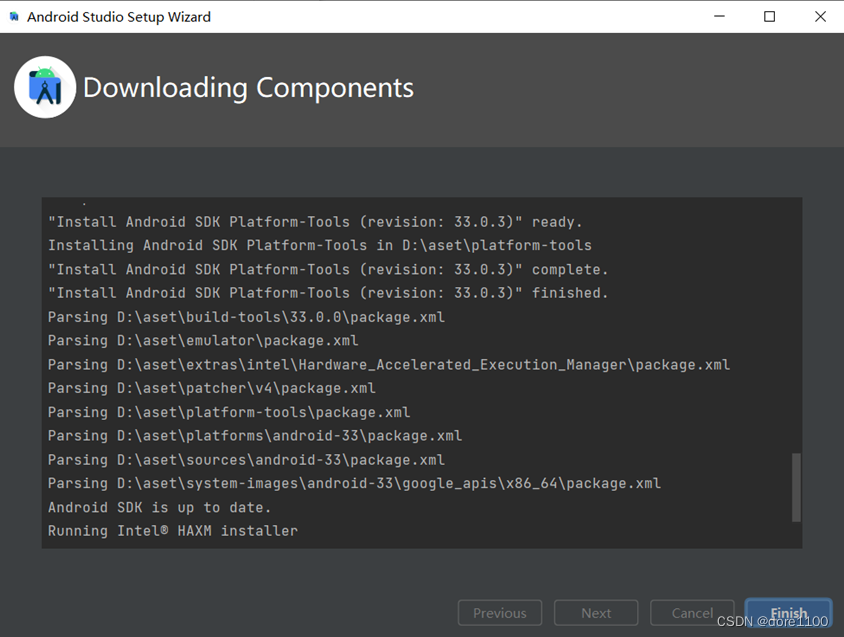Screen dimensions: 844x637
Task: Click the Platform-Tools 'ready.' log line
Action: coord(315,222)
